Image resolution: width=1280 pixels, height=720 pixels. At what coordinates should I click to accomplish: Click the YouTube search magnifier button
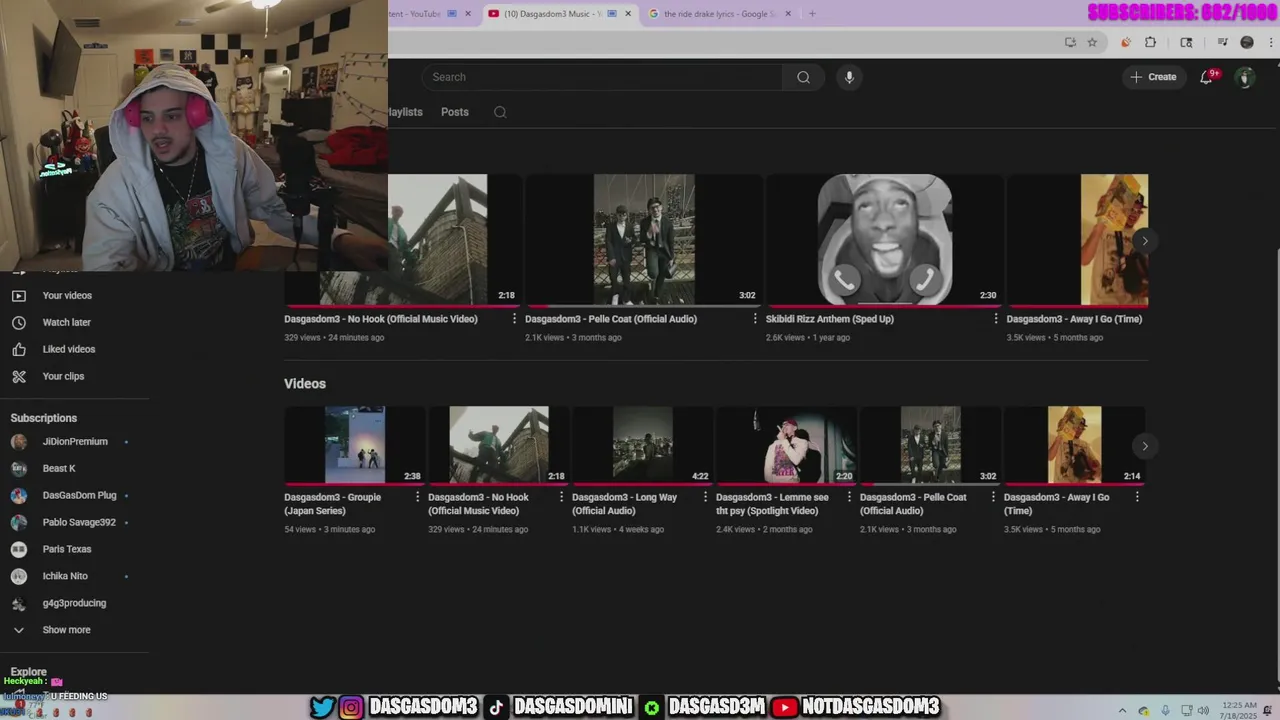(x=803, y=77)
